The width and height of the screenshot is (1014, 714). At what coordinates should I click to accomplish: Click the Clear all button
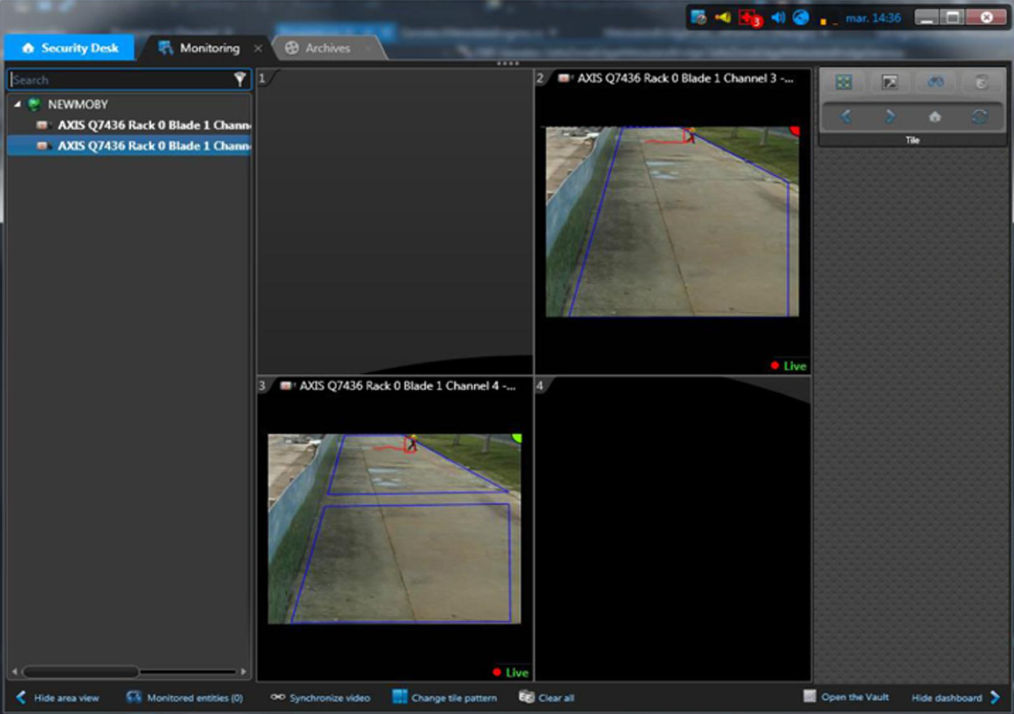point(547,698)
